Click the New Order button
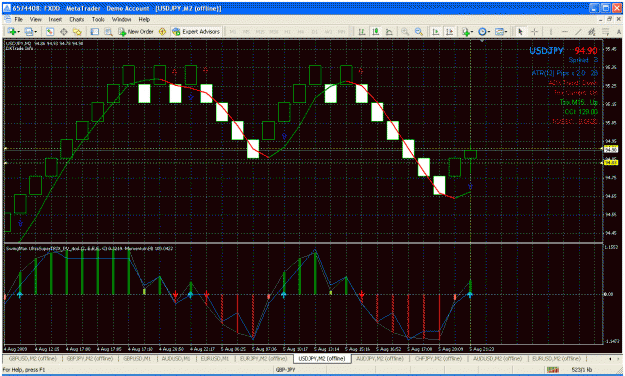Screen dimensions: 625x376 136,31
